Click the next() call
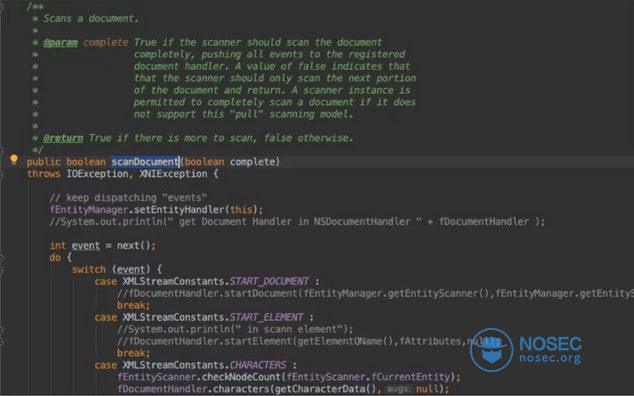This screenshot has width=634, height=396. coord(133,246)
